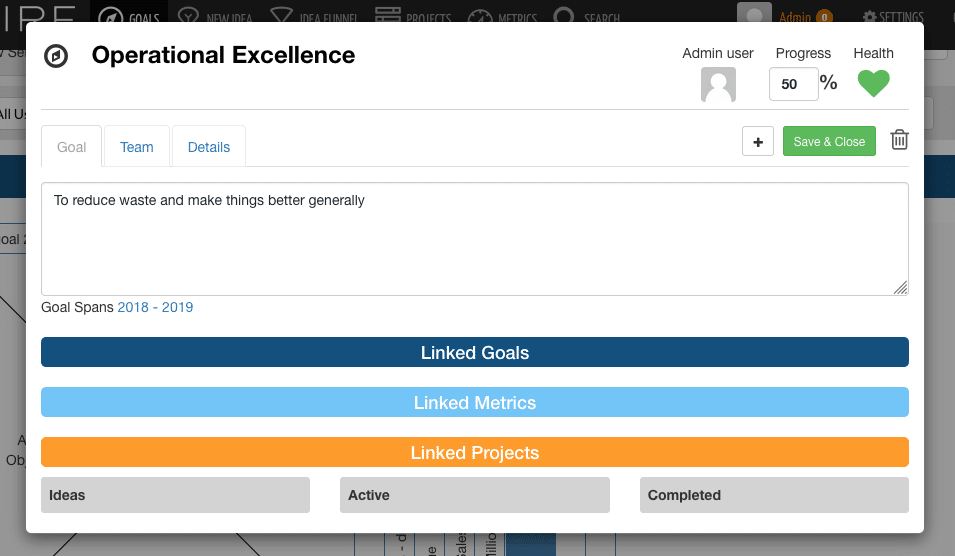Delete goal using the trash can icon
This screenshot has height=556, width=955.
coord(899,140)
